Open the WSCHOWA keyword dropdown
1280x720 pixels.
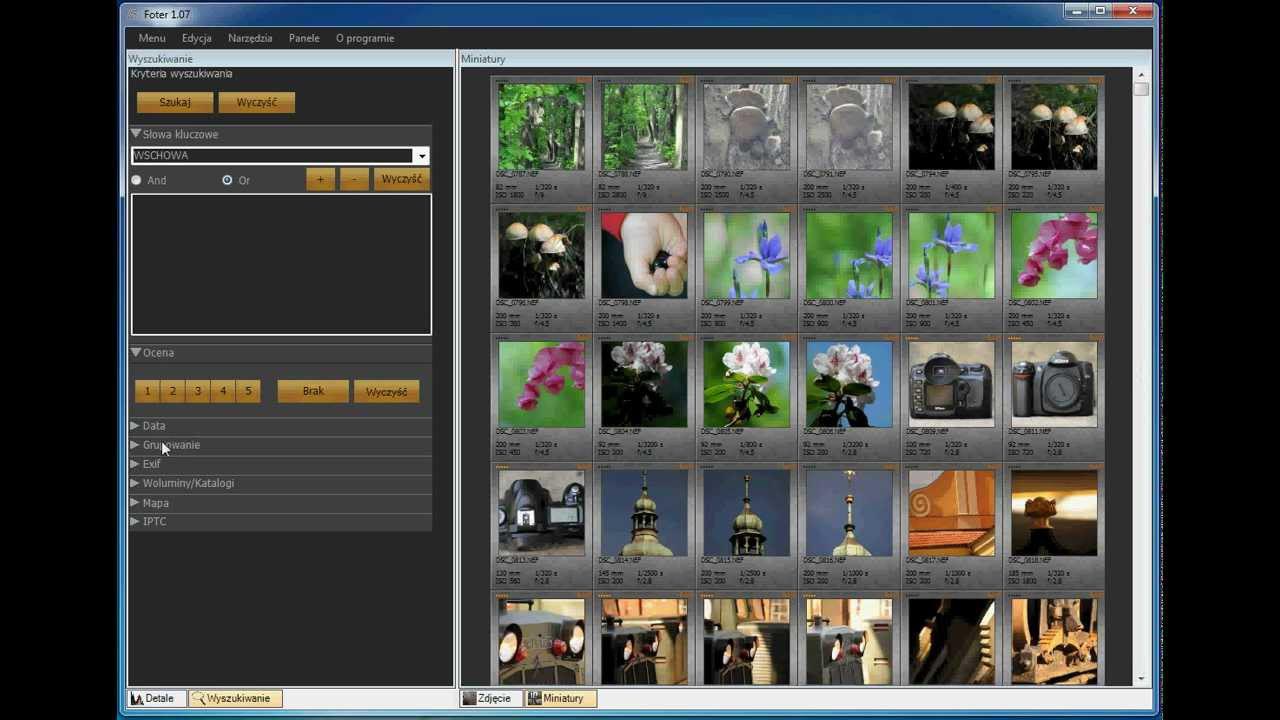click(422, 156)
